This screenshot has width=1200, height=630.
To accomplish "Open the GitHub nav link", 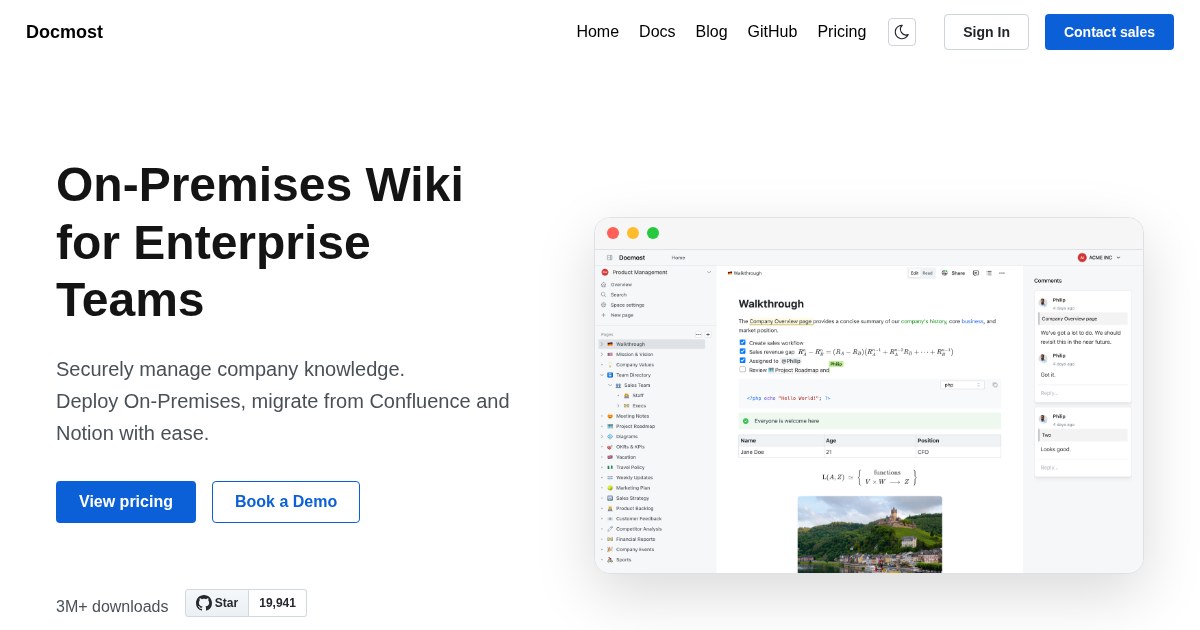I will (772, 32).
